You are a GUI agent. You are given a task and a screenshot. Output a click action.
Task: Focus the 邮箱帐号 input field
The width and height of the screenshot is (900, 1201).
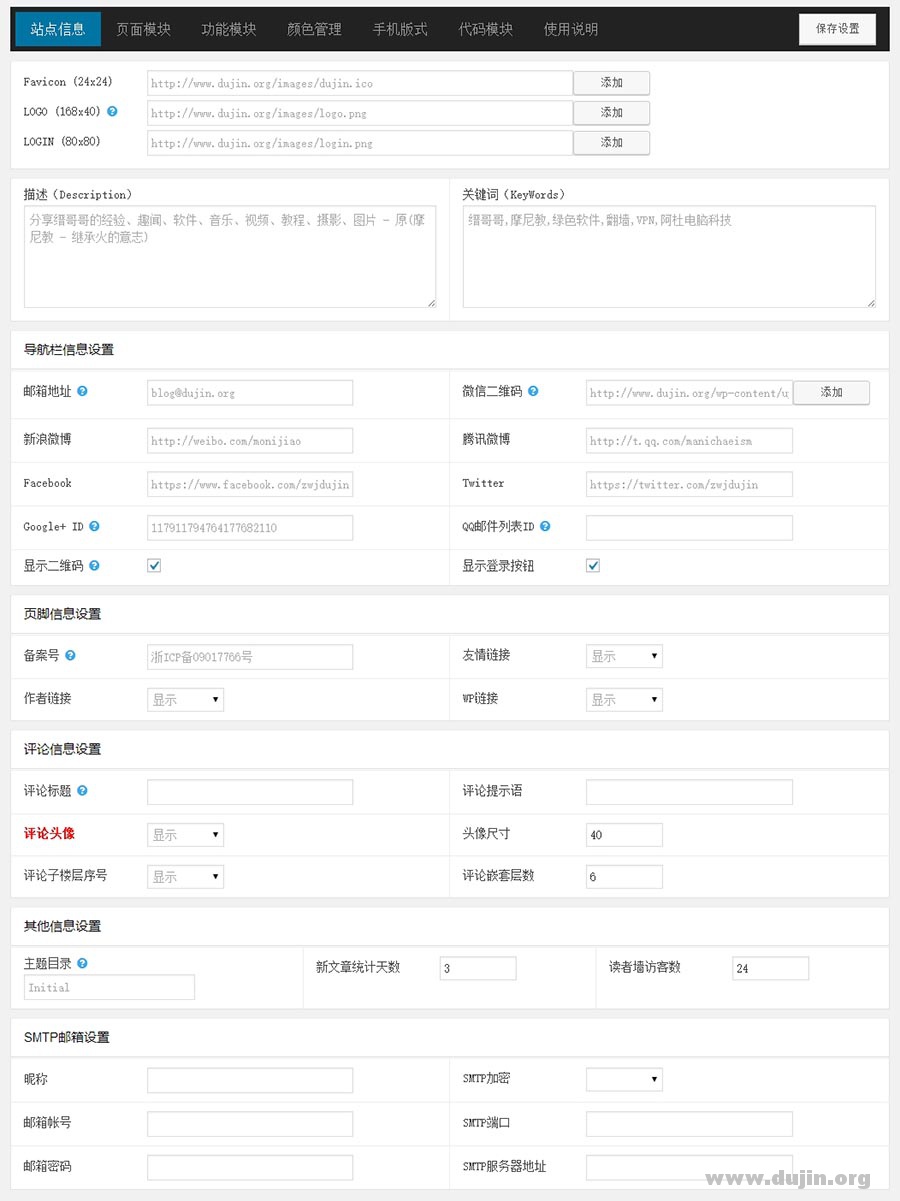[x=250, y=1124]
